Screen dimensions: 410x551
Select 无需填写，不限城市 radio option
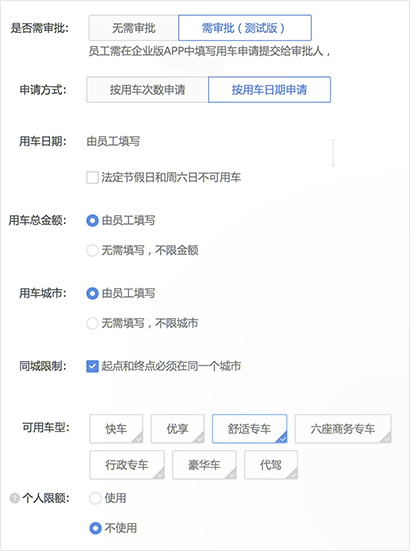tap(92, 323)
